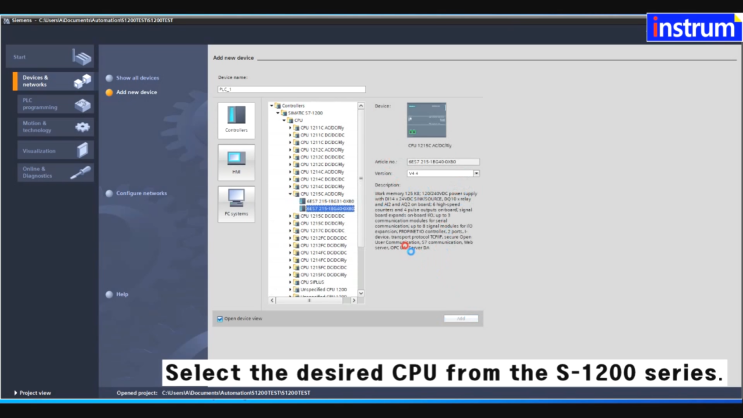Select CPU 1215C DC/DC/Rly tree row
The image size is (743, 418).
(x=322, y=223)
